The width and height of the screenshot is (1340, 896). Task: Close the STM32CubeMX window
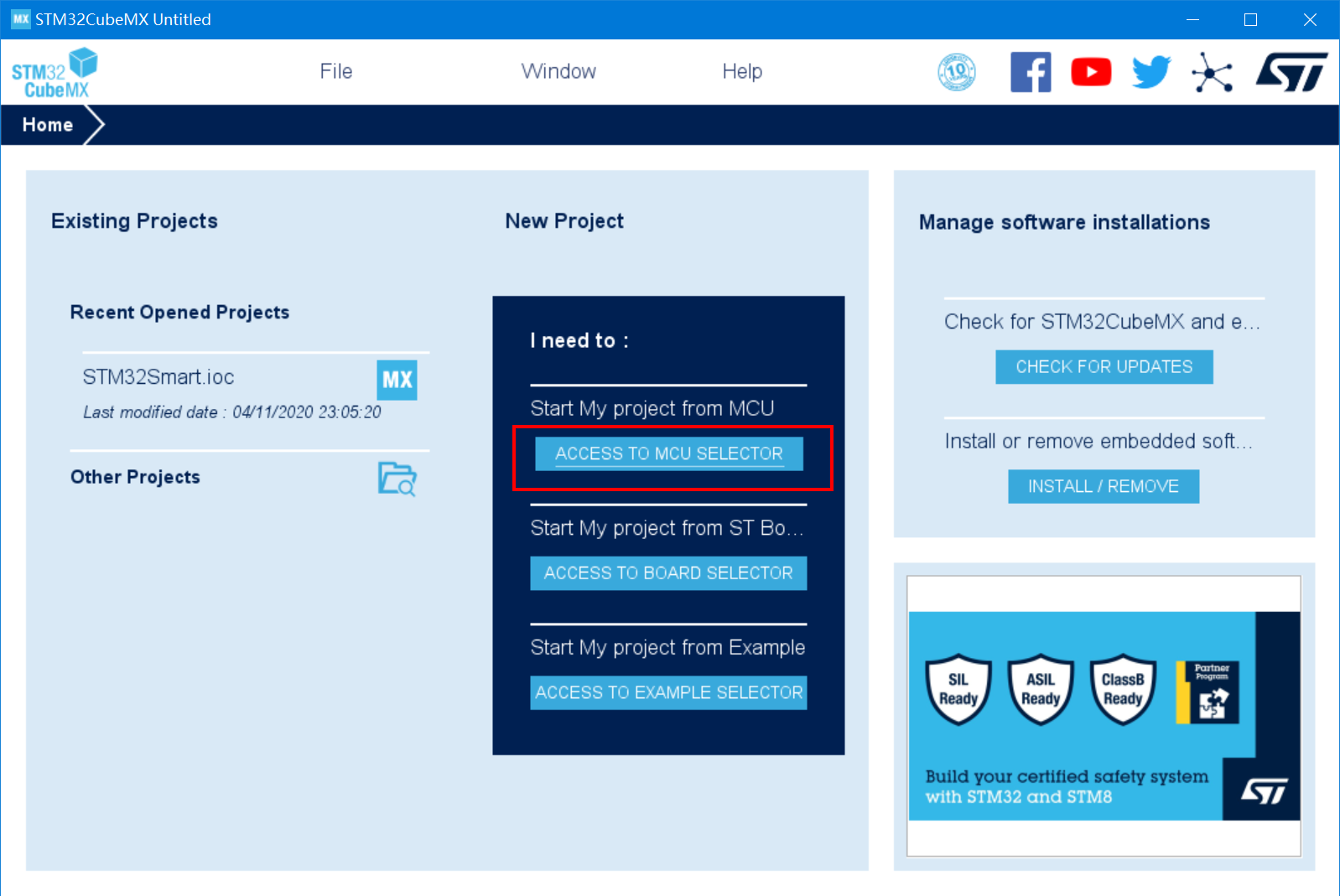pos(1310,19)
